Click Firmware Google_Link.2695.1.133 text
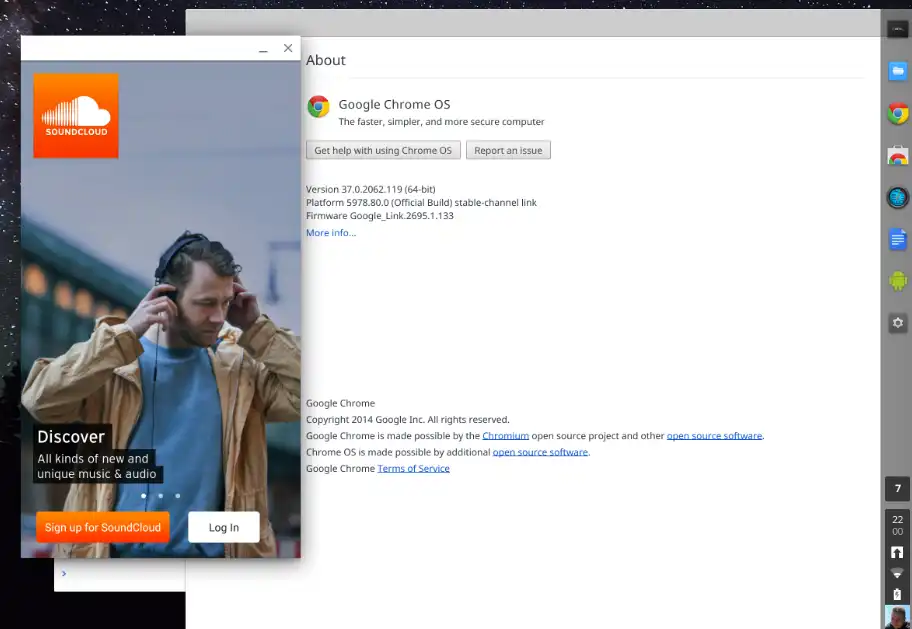Image resolution: width=912 pixels, height=629 pixels. 380,215
